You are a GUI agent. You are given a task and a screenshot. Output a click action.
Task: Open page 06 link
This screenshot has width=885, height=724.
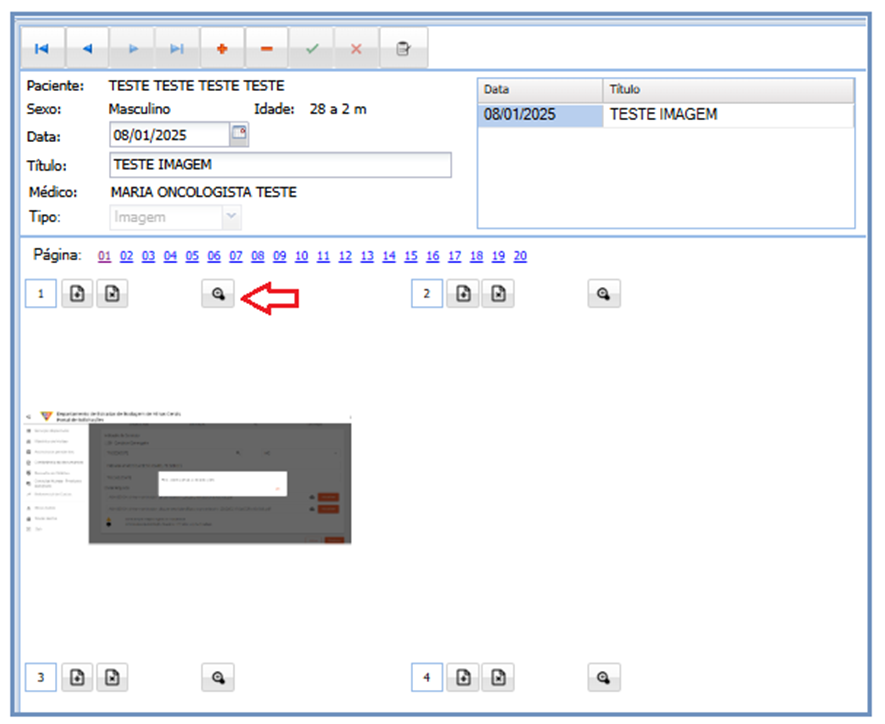pyautogui.click(x=214, y=256)
